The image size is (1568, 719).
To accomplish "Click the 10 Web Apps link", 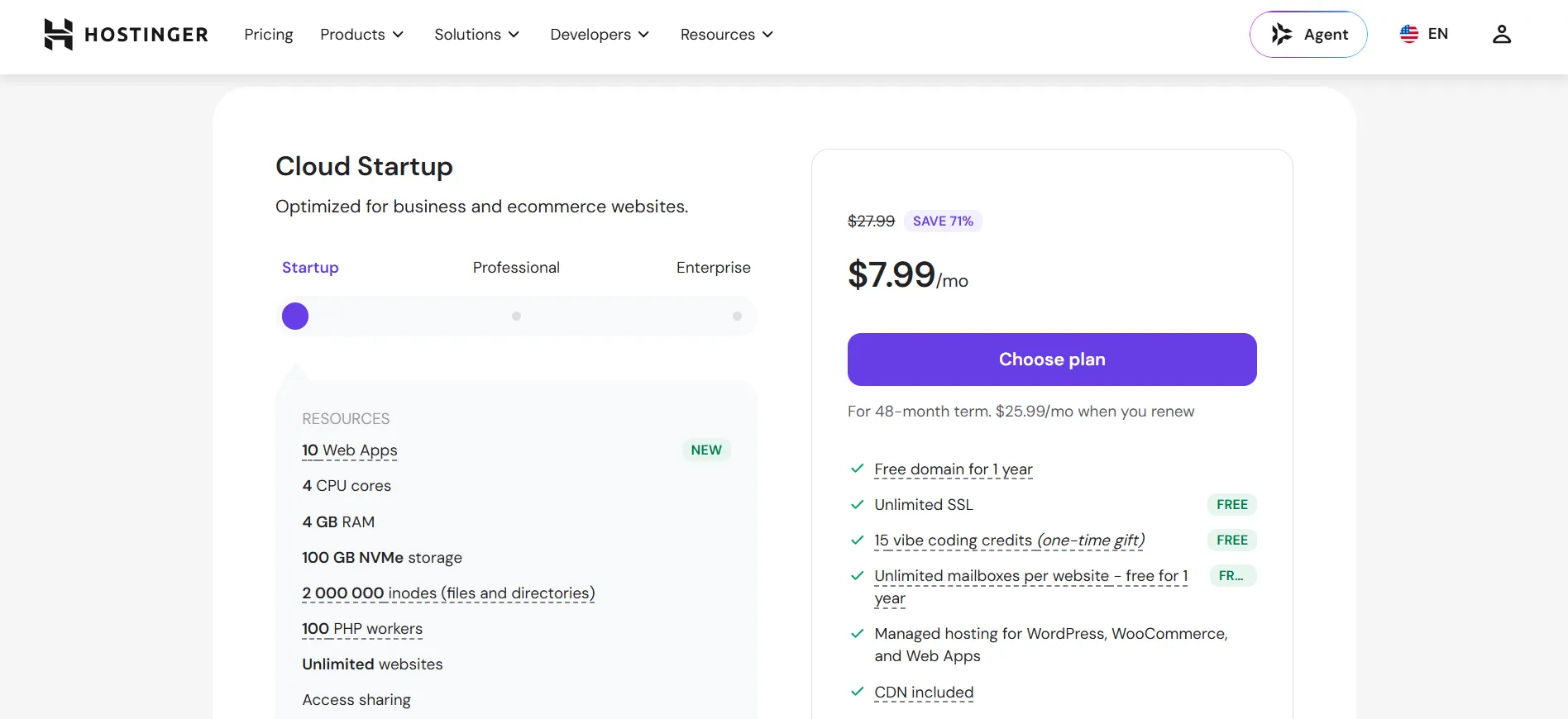I will point(350,450).
